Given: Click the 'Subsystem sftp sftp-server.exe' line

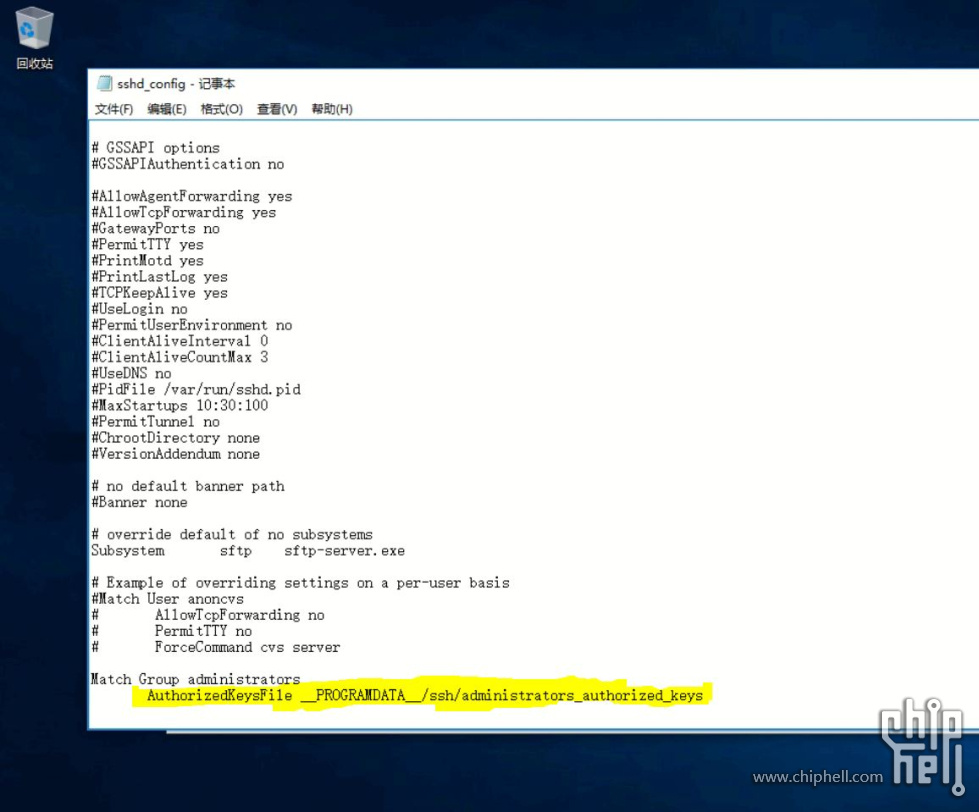Looking at the screenshot, I should coord(248,551).
